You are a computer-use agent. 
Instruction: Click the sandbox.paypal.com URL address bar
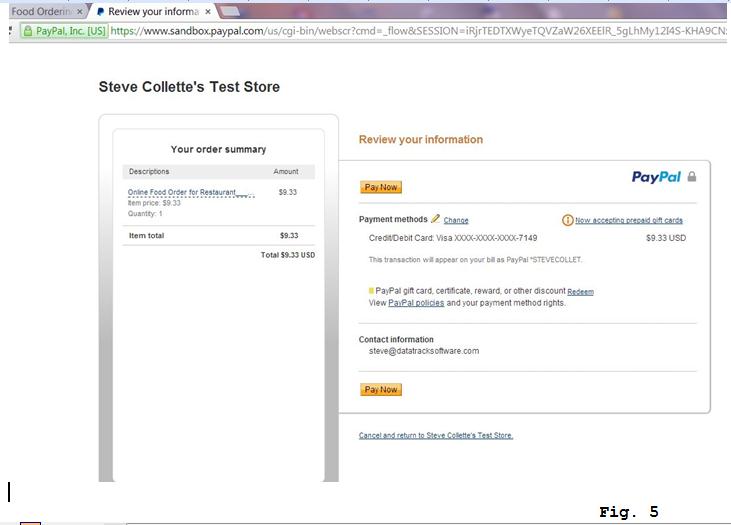coord(418,31)
